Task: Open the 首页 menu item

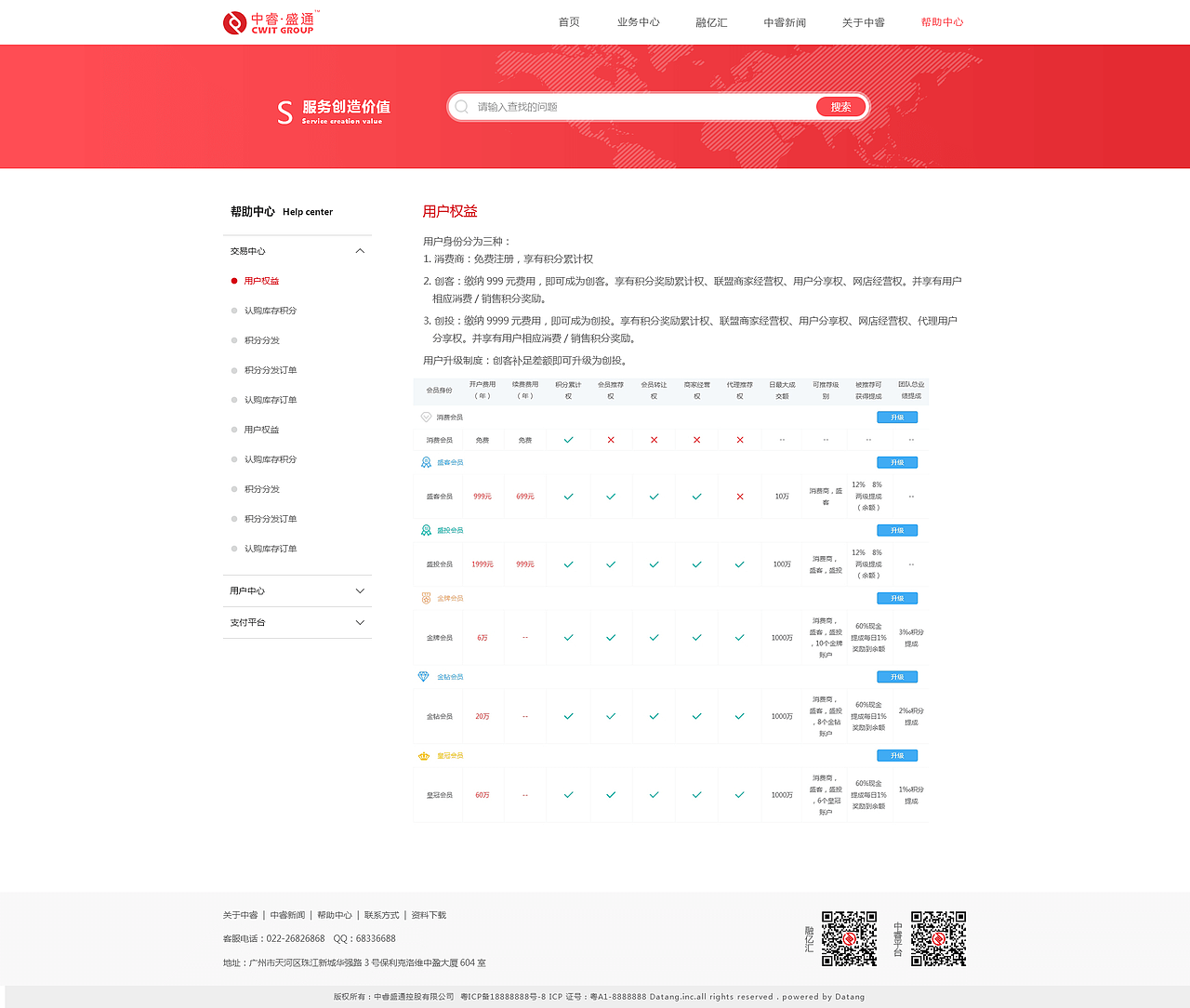Action: 568,21
